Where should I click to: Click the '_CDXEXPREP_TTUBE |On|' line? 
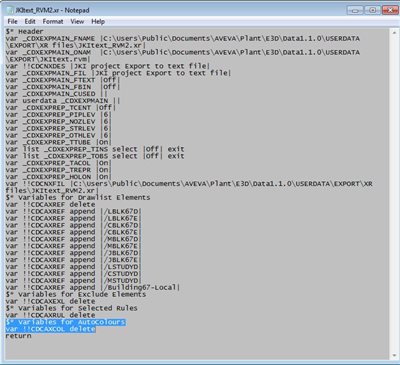(59, 142)
